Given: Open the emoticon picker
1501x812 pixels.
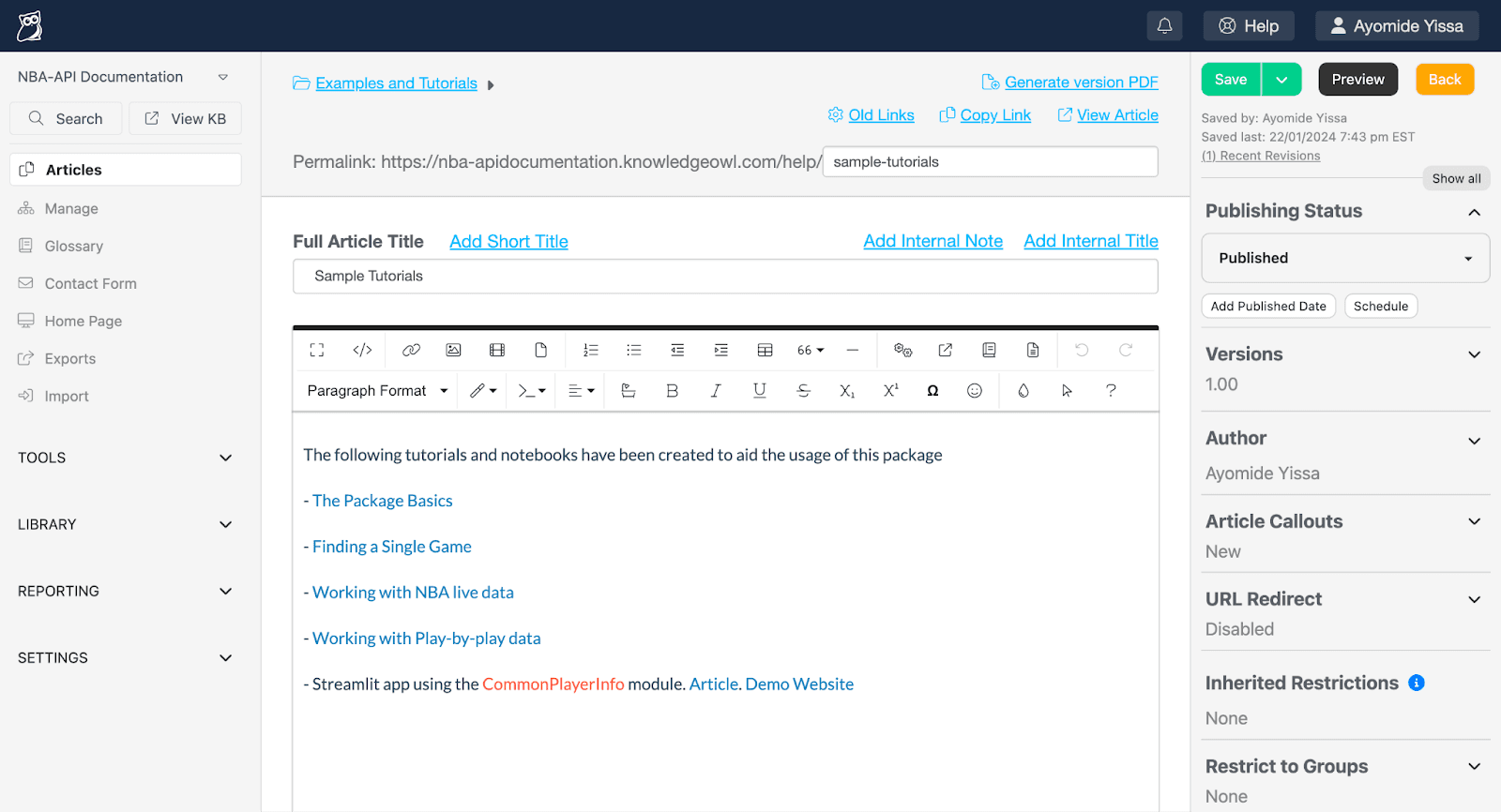Looking at the screenshot, I should click(975, 391).
